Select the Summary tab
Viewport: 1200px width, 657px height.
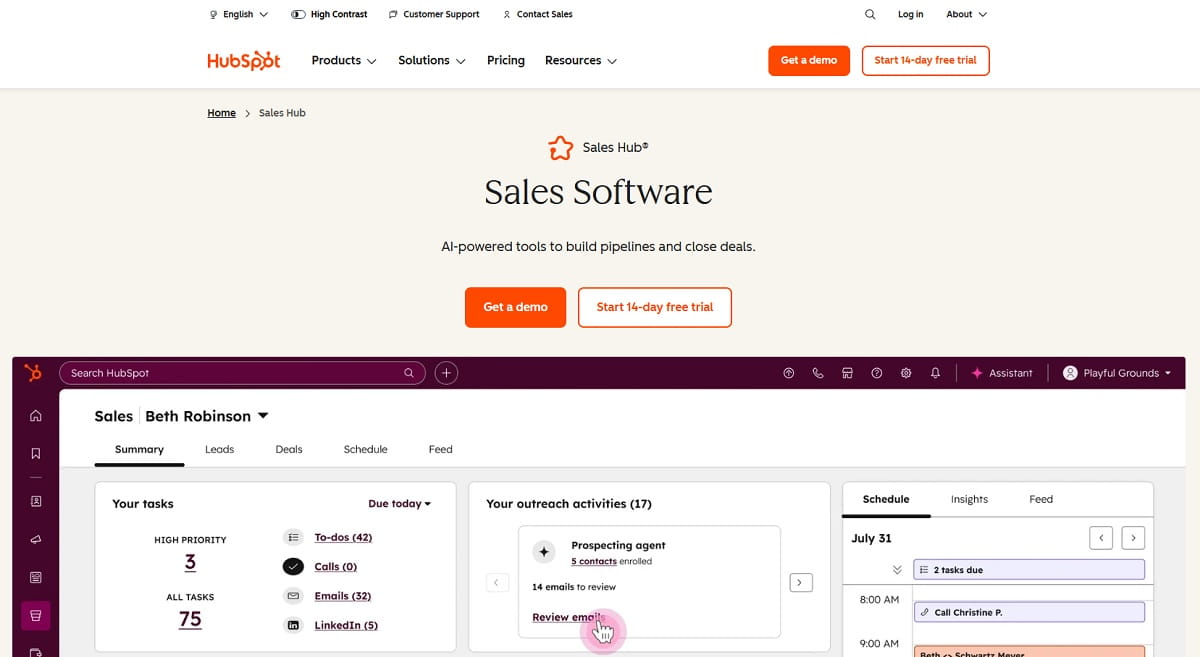coord(139,449)
